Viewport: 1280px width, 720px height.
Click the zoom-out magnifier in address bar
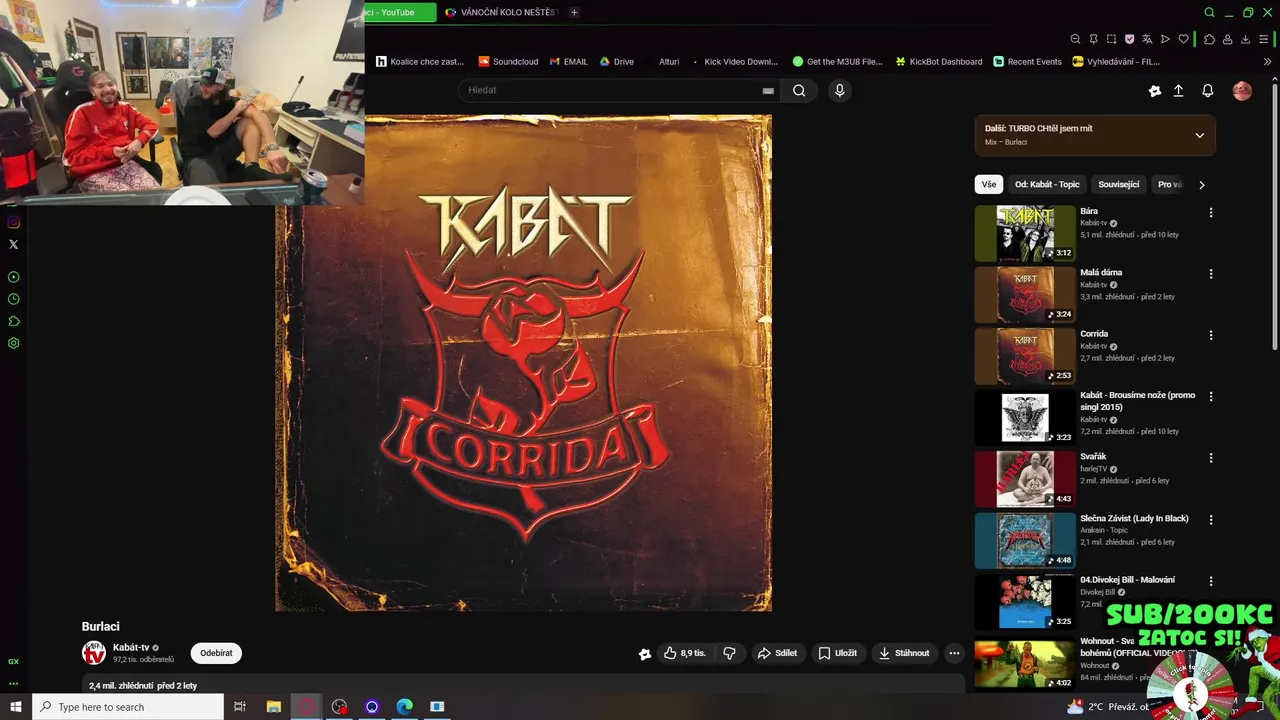pyautogui.click(x=1075, y=39)
